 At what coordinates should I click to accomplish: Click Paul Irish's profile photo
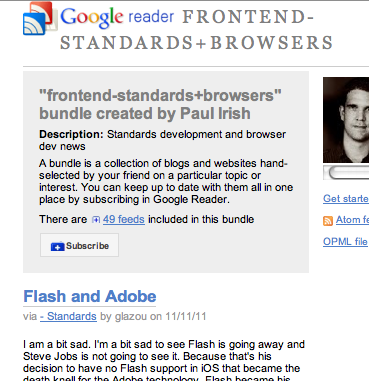pos(346,120)
